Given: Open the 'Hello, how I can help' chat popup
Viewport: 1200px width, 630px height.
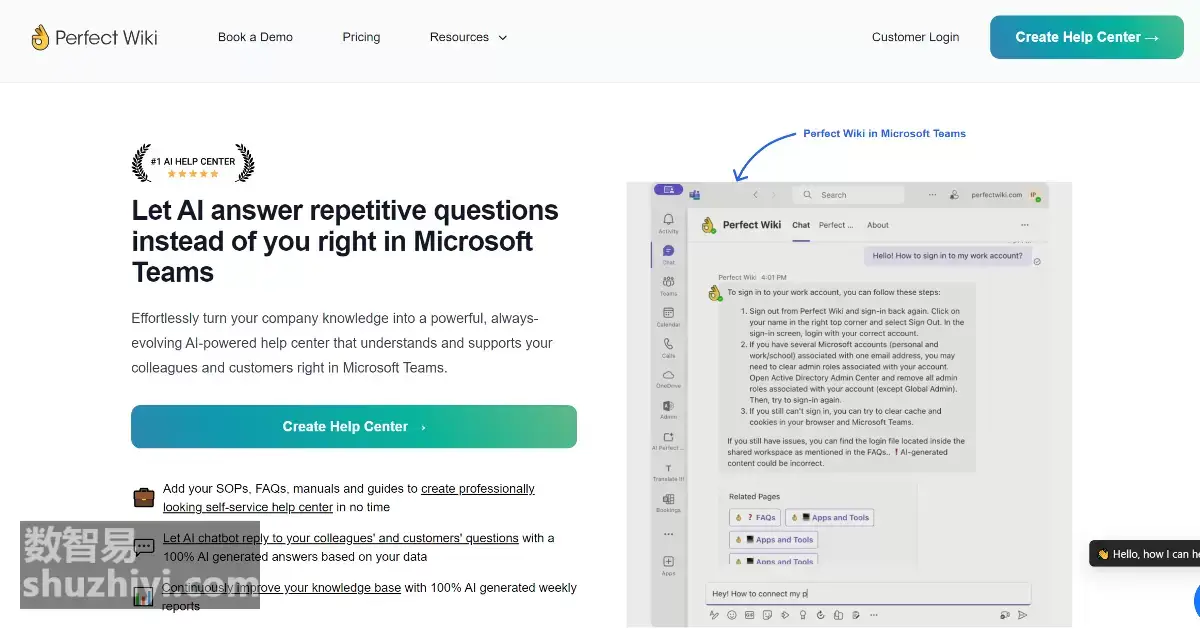Looking at the screenshot, I should tap(1145, 554).
